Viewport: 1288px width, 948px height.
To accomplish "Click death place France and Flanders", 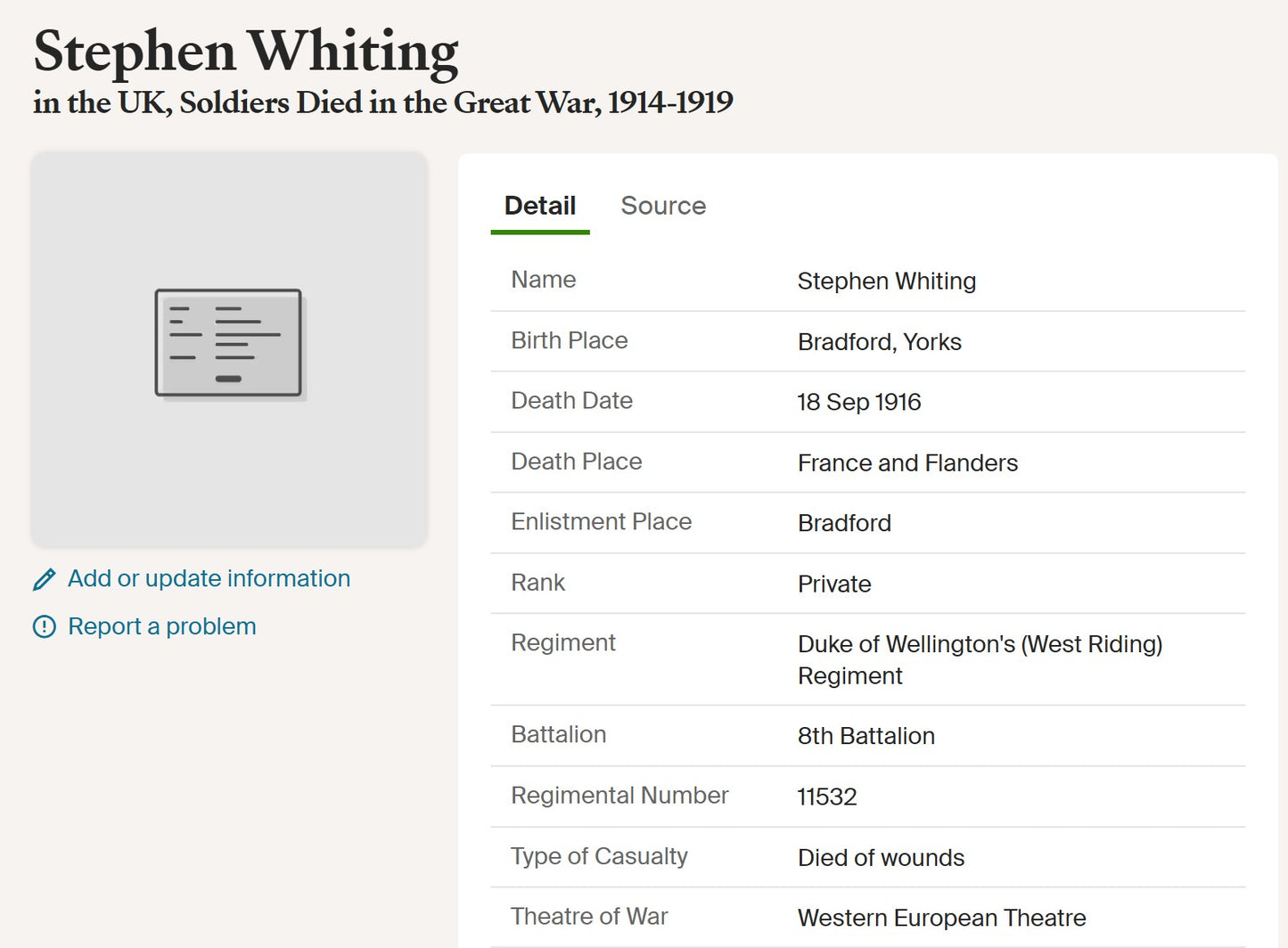I will coord(907,463).
